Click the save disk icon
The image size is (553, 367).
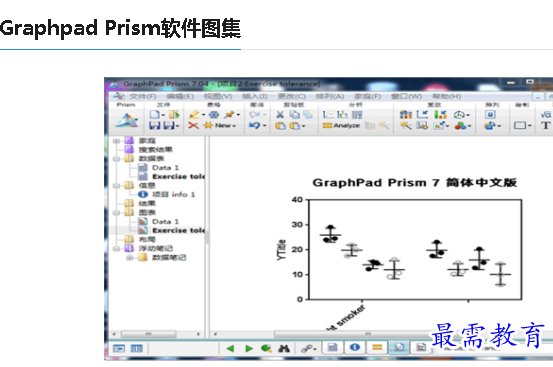tap(154, 126)
